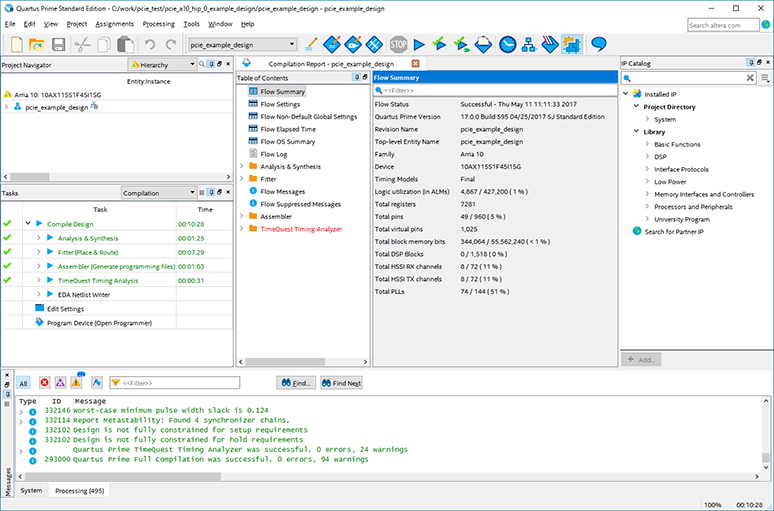774x511 pixels.
Task: Expand the Fitter report folder
Action: pyautogui.click(x=241, y=179)
